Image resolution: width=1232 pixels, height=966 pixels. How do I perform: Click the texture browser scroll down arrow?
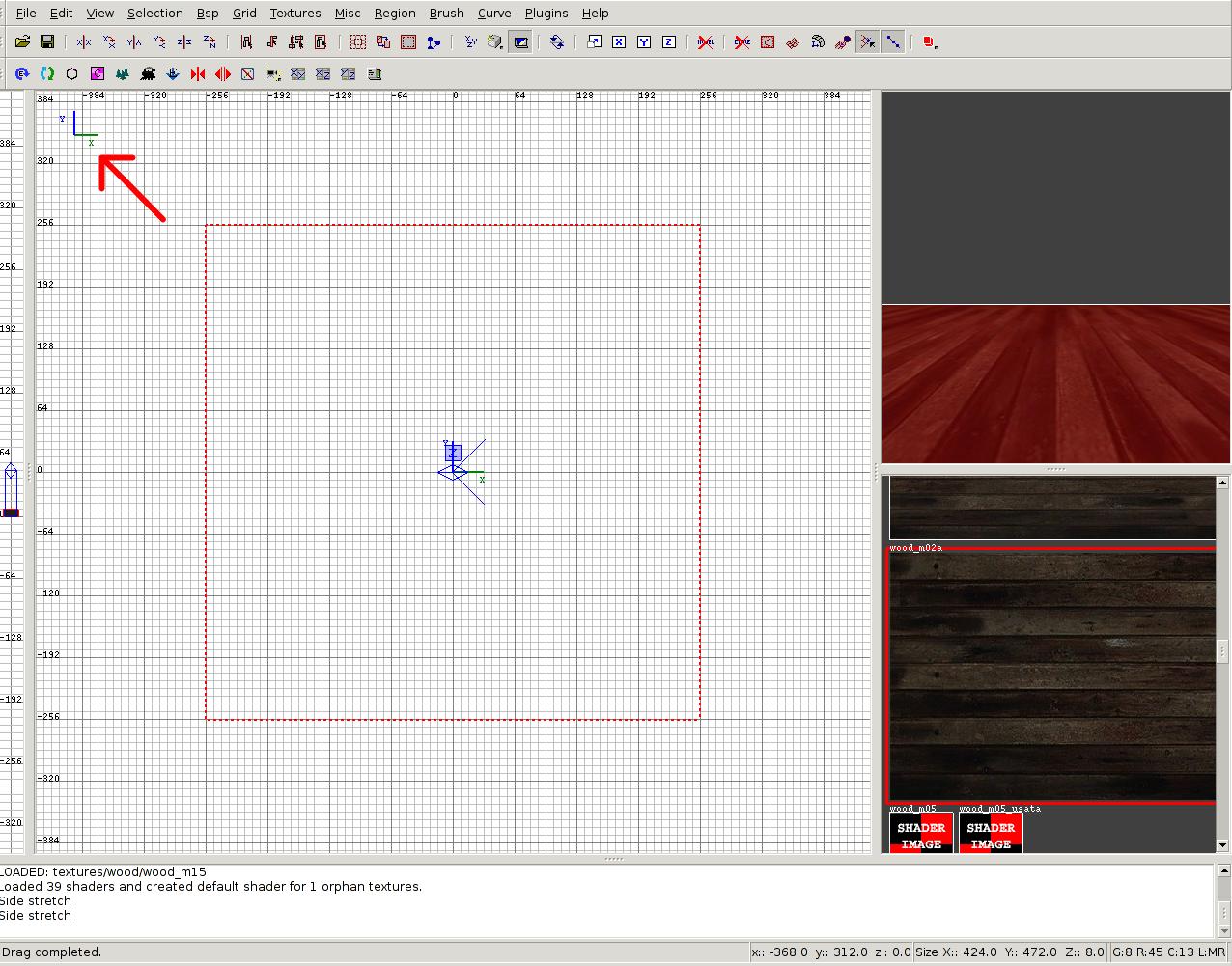tap(1222, 845)
